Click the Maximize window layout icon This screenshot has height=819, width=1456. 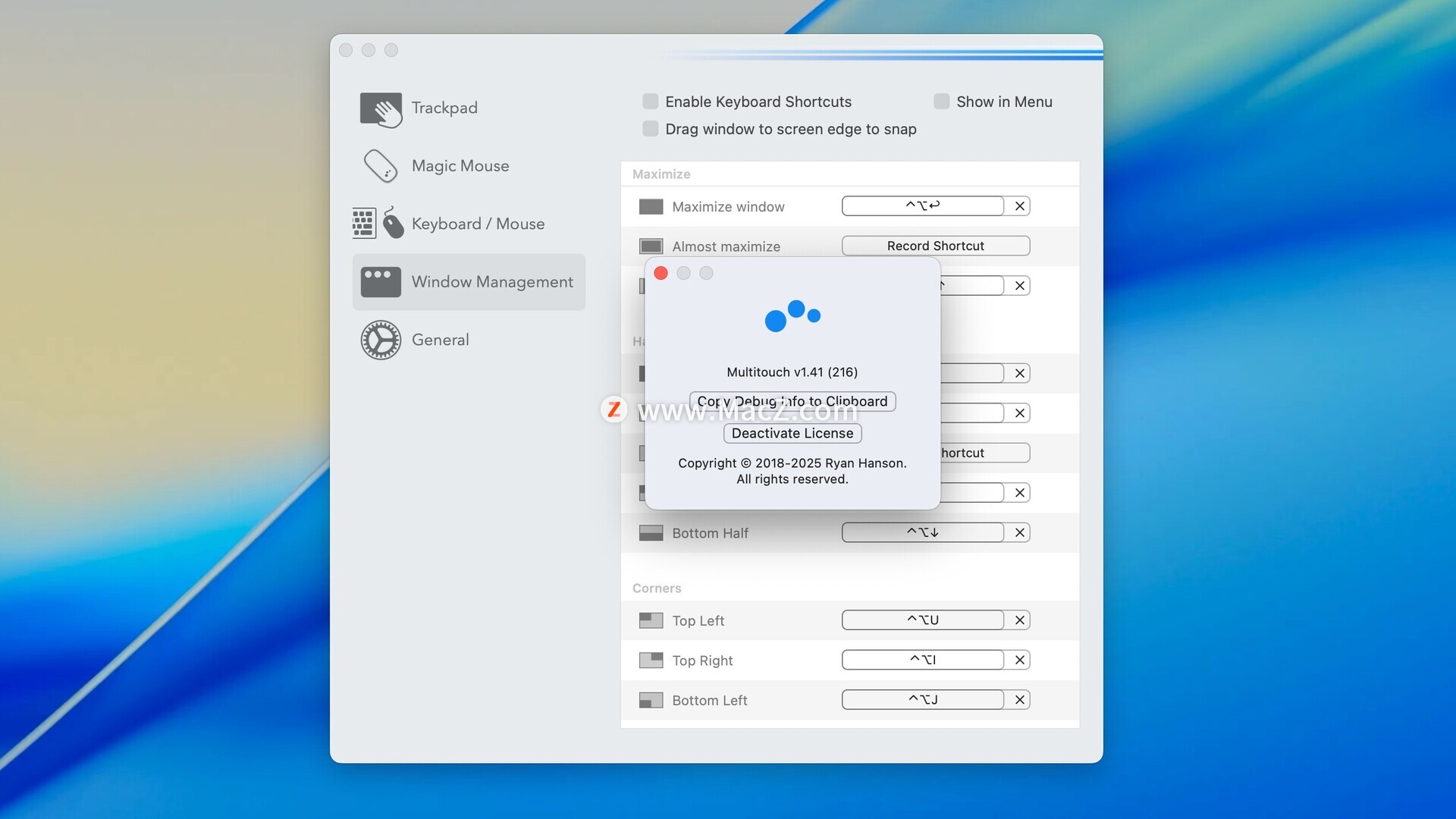651,207
